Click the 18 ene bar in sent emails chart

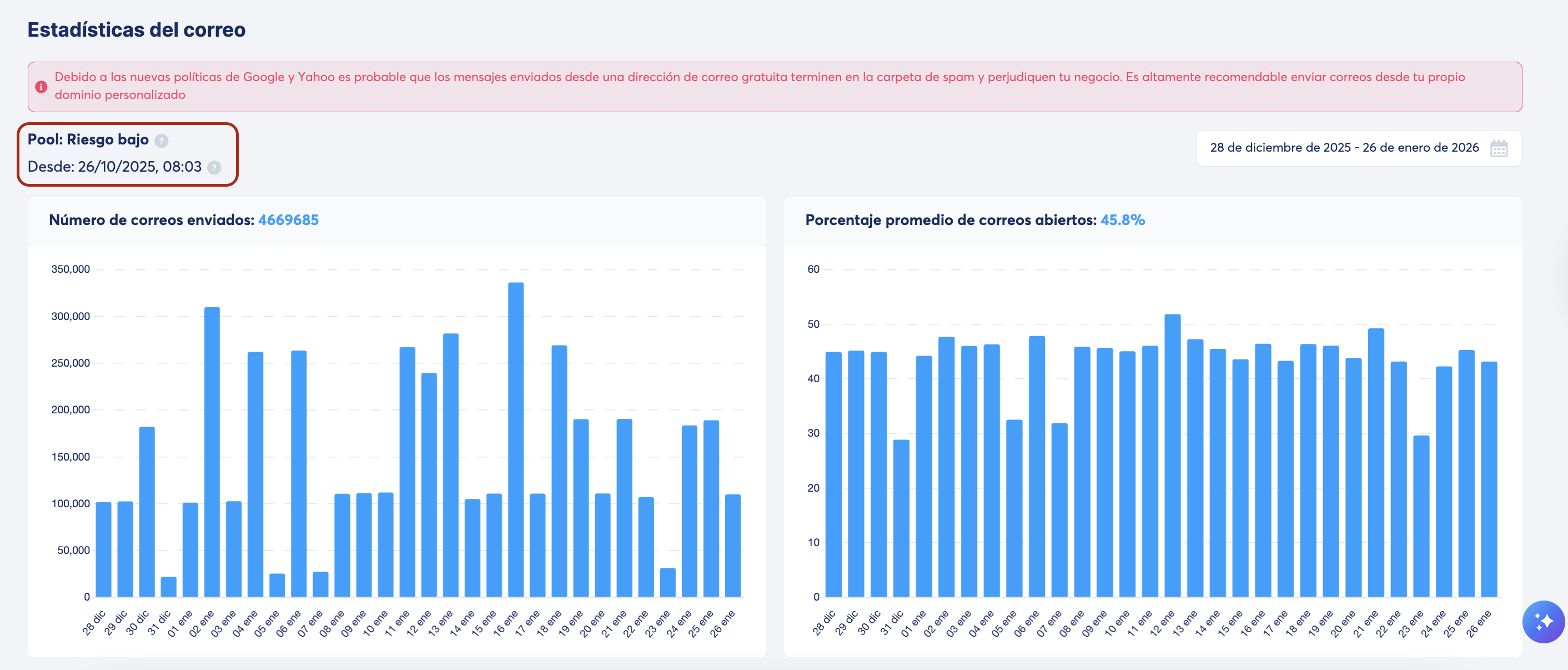coord(559,471)
